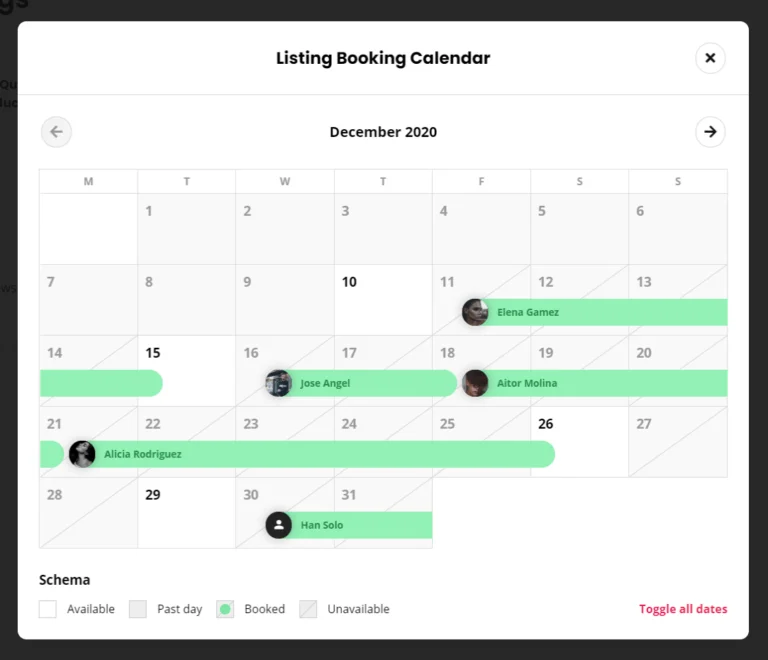This screenshot has height=660, width=768.
Task: Click the Available legend swatch
Action: [x=48, y=609]
